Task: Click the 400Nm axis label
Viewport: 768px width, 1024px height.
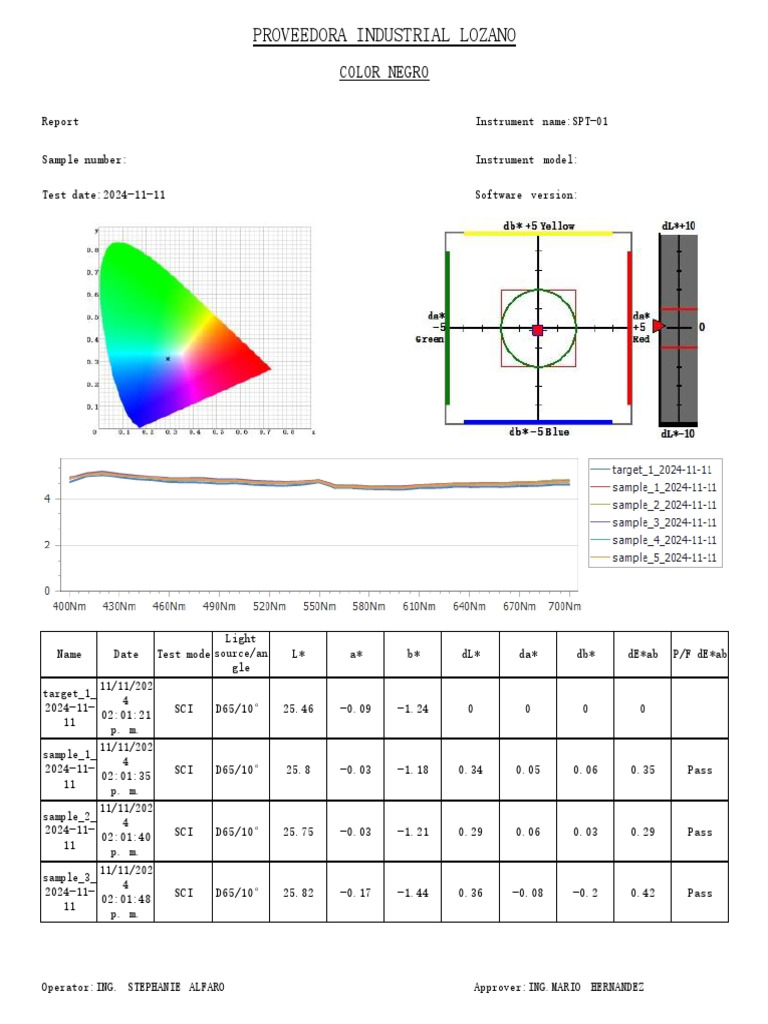Action: (69, 606)
